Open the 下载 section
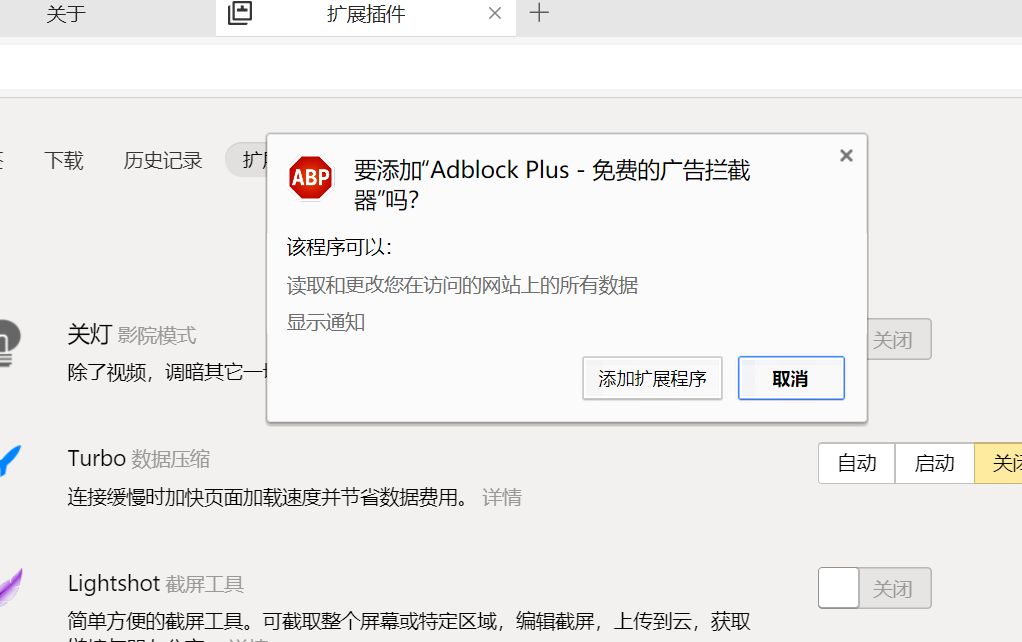 click(x=64, y=159)
